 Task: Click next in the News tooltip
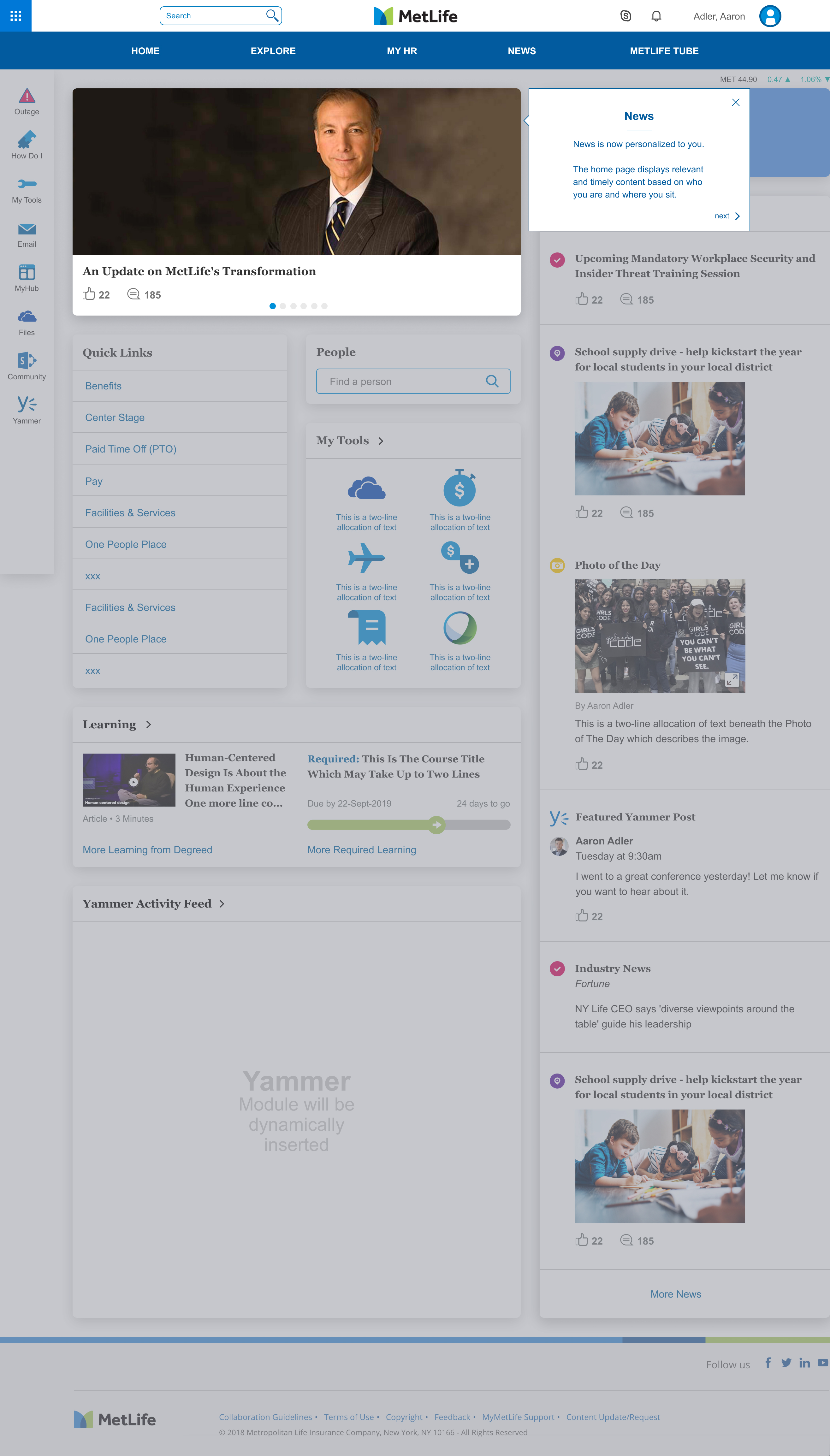coord(727,216)
